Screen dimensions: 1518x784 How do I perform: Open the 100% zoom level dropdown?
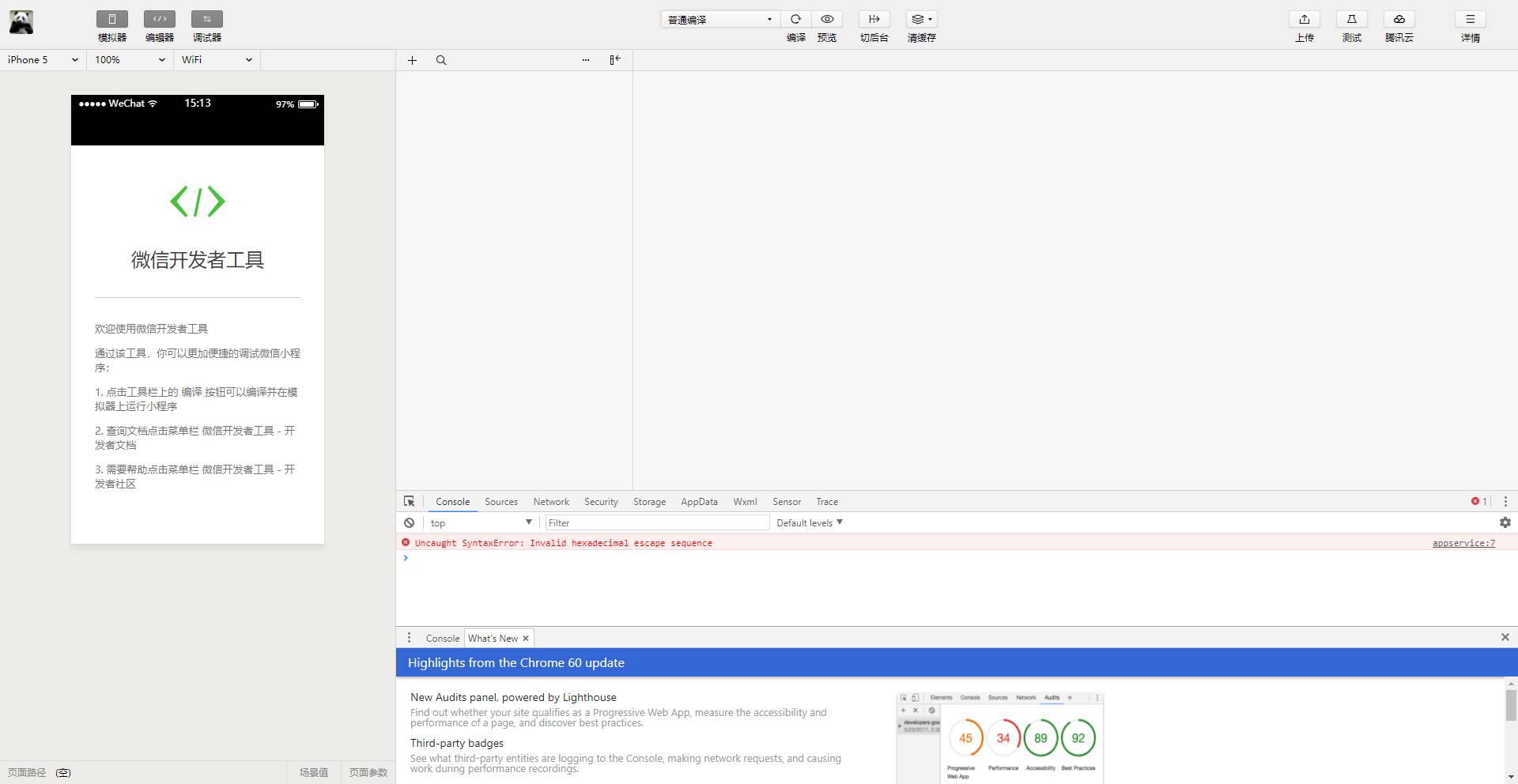pos(130,60)
